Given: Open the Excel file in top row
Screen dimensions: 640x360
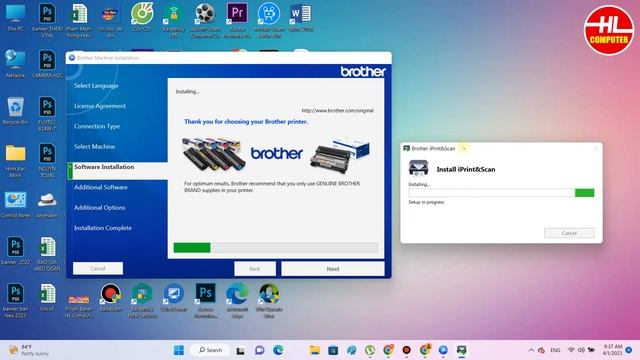Looking at the screenshot, I should click(x=79, y=20).
